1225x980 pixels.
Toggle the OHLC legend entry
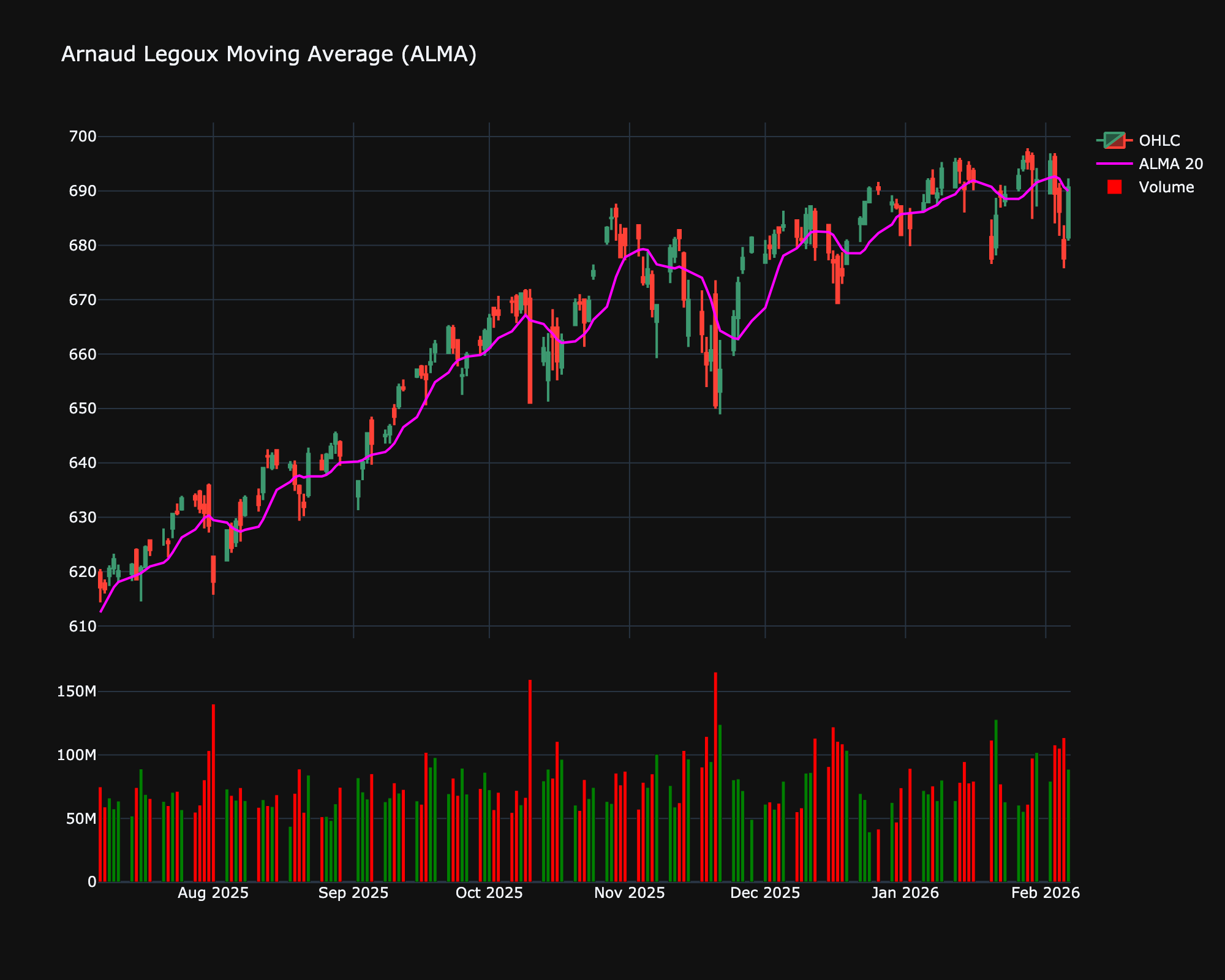pyautogui.click(x=1159, y=140)
